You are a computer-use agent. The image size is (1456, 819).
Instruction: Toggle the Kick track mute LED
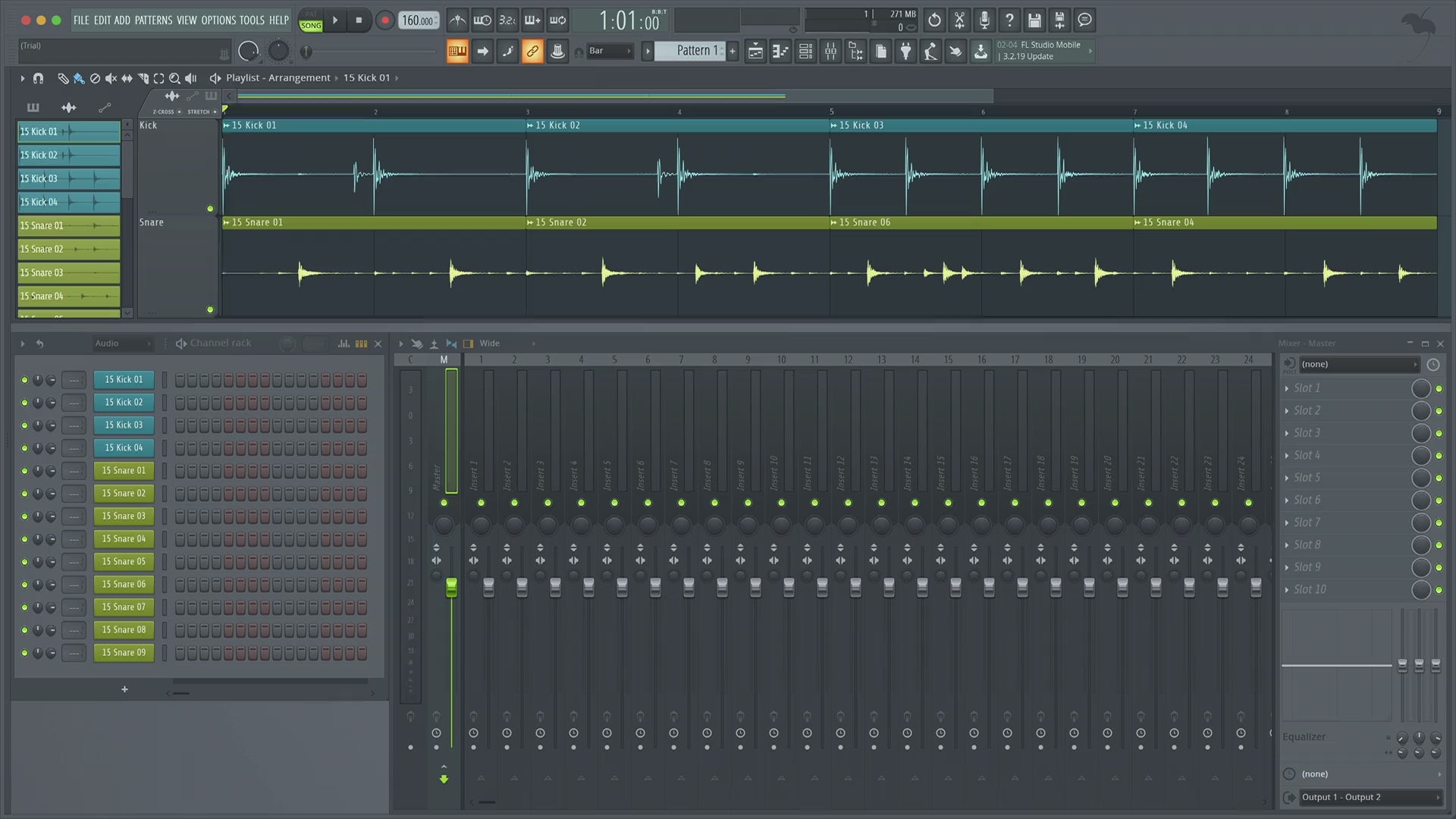[x=210, y=209]
